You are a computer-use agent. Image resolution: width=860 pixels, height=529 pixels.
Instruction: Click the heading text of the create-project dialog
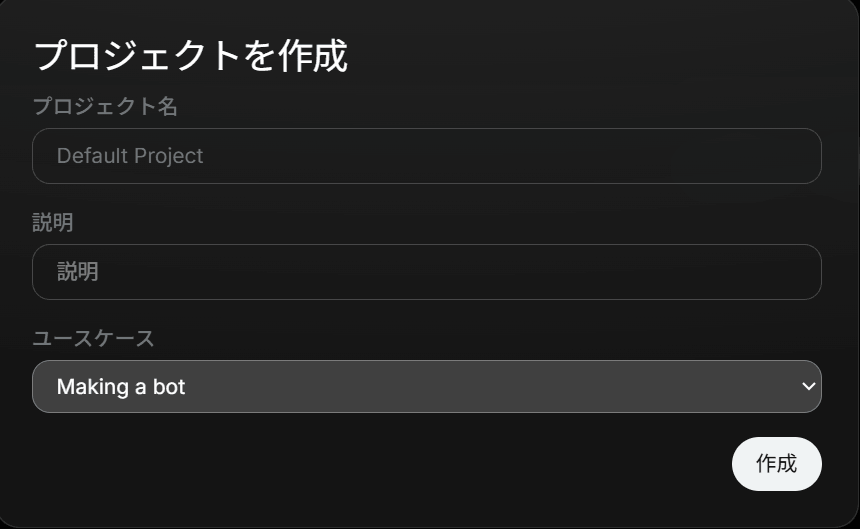[x=190, y=56]
